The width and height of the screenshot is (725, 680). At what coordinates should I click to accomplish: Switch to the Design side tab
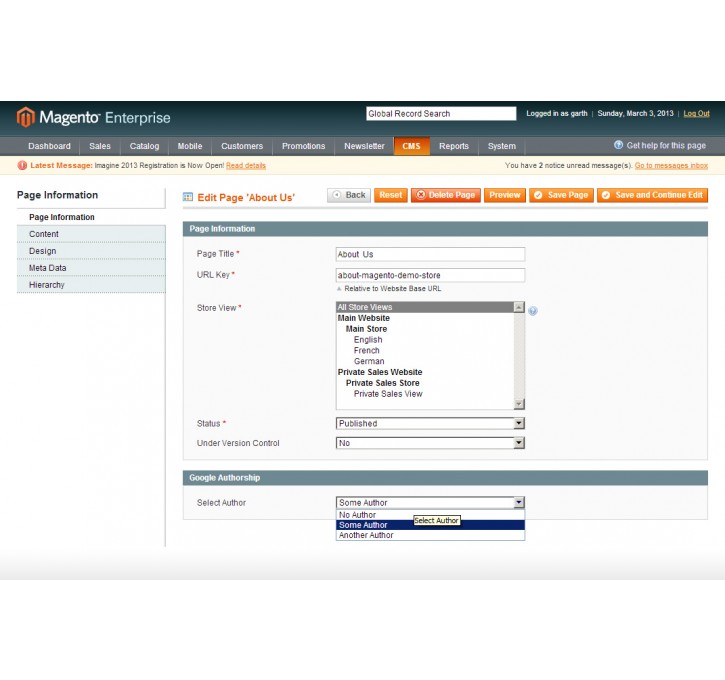click(91, 251)
